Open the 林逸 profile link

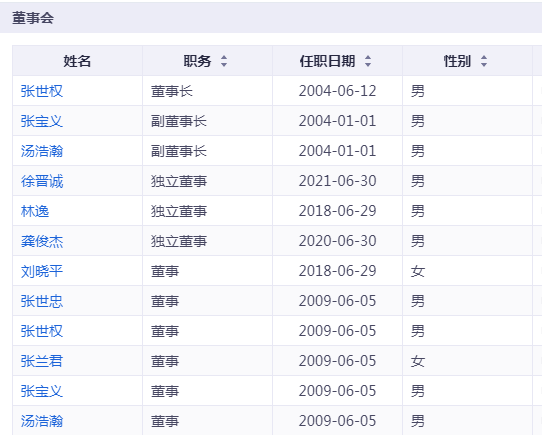[x=35, y=211]
